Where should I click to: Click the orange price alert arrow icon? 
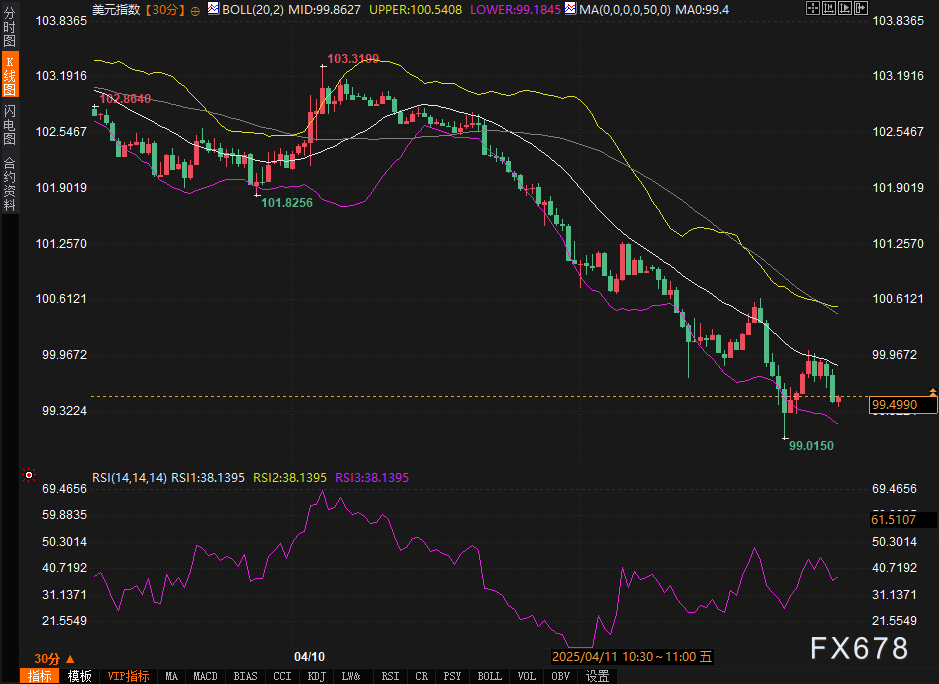click(x=932, y=391)
